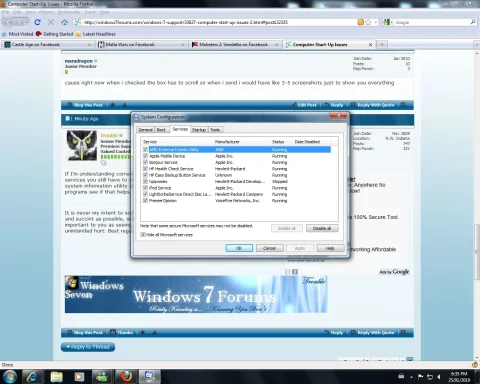Toggle LightScribeService Direct Disc checkbox
Screen dimensions: 480x384
[145, 194]
